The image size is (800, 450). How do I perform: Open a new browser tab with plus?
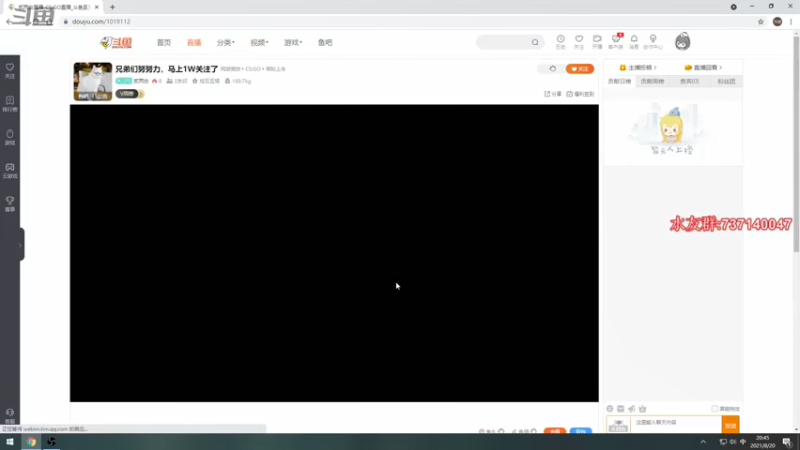click(112, 7)
